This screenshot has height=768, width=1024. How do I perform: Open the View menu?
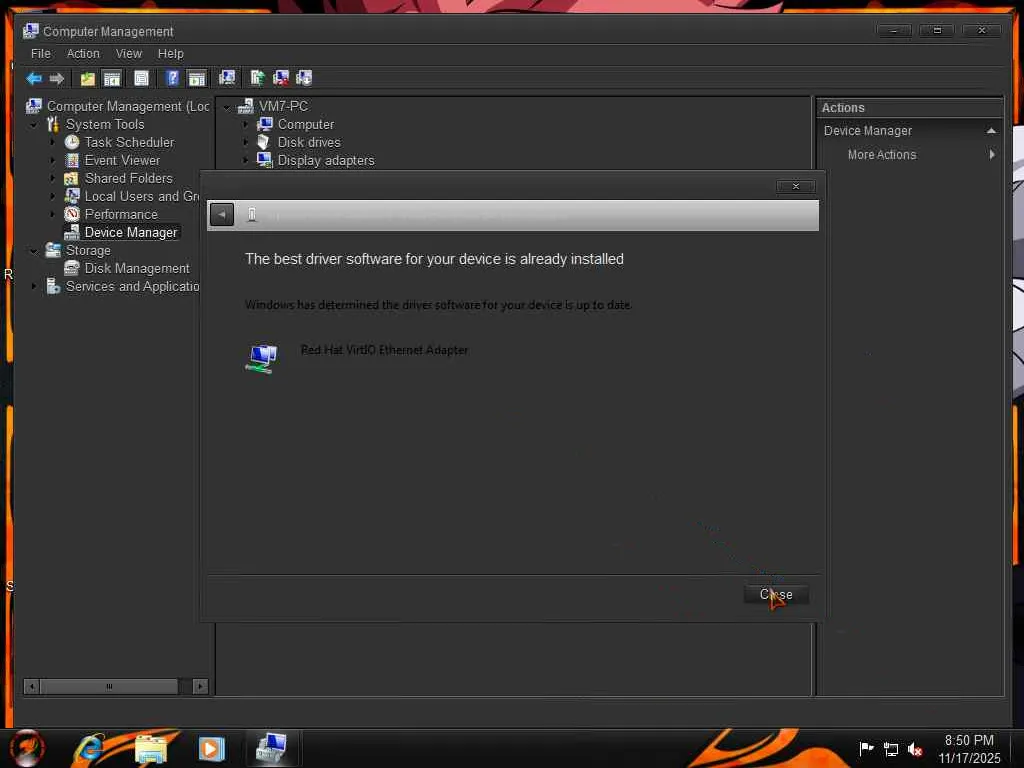click(x=129, y=54)
